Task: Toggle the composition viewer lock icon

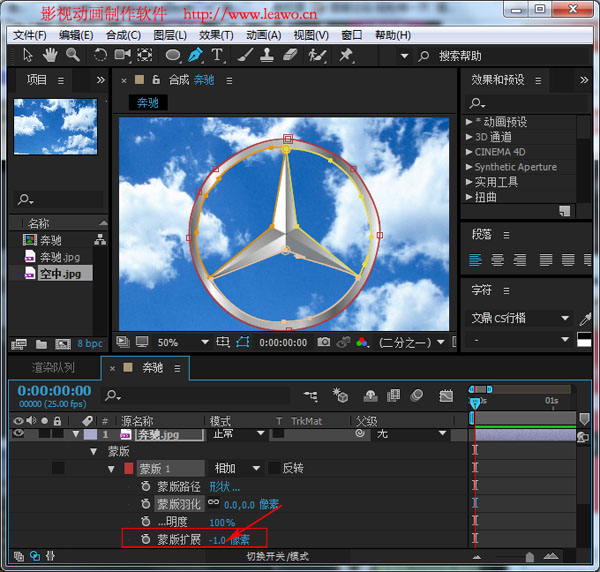Action: pos(156,80)
